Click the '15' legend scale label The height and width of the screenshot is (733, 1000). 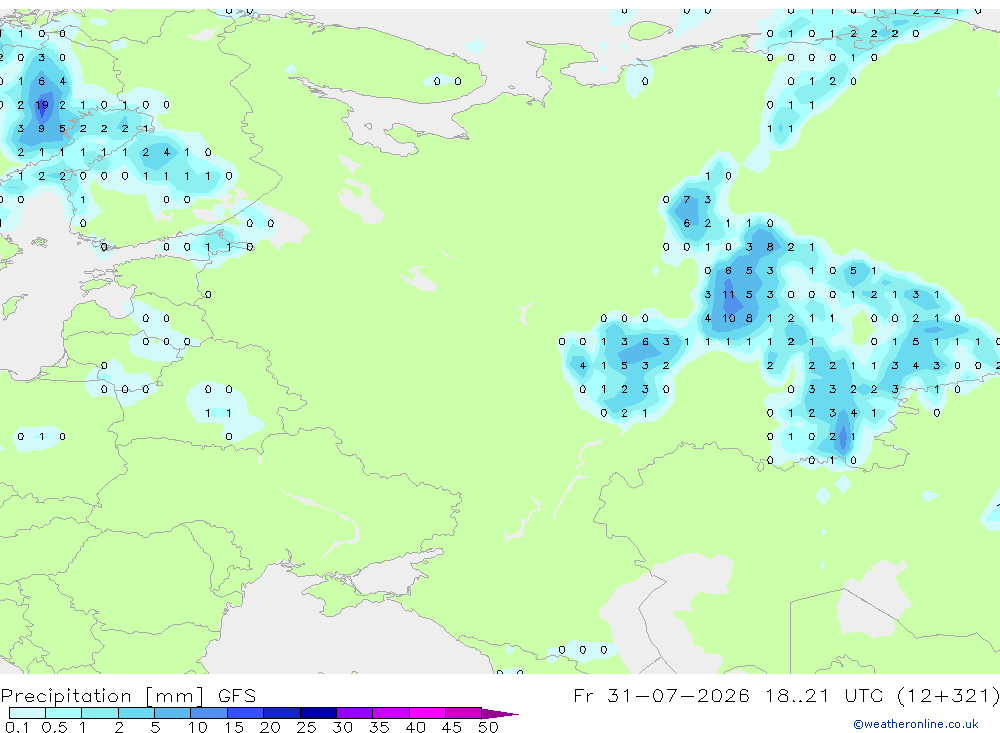[233, 727]
